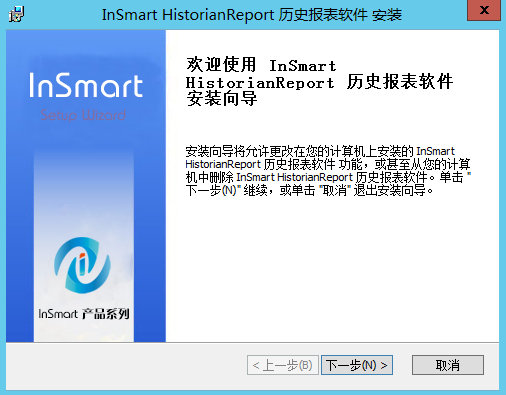Click the InSmart Setup Wizard heading in the banner
Viewport: 506px width, 395px height.
coord(86,97)
